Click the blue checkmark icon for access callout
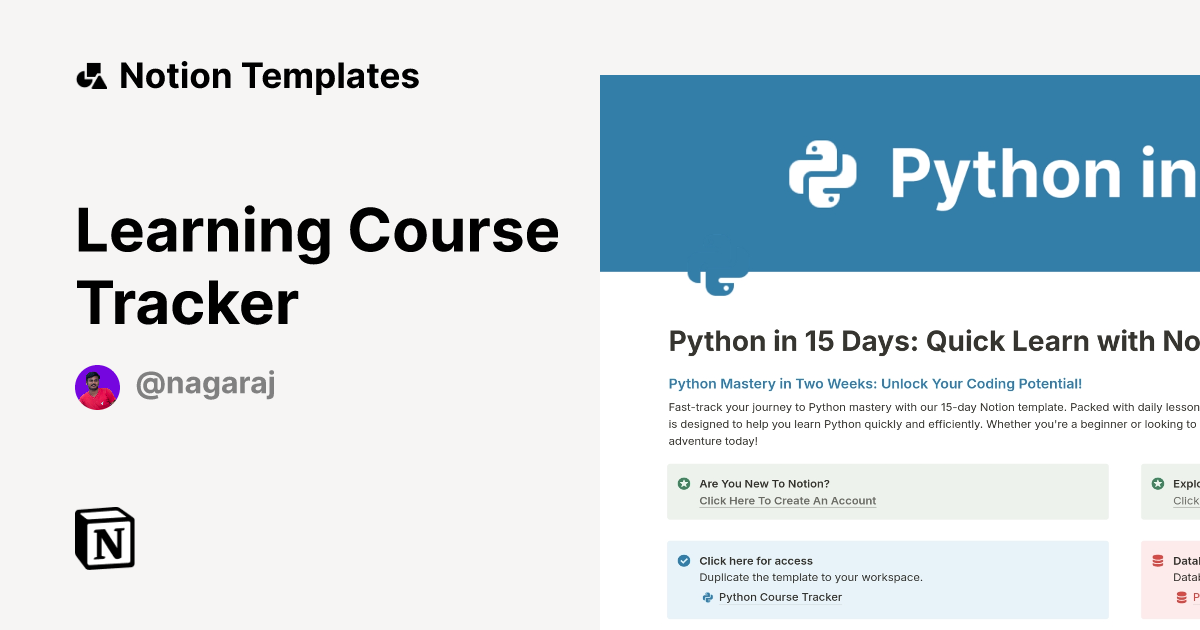The image size is (1200, 630). click(683, 561)
